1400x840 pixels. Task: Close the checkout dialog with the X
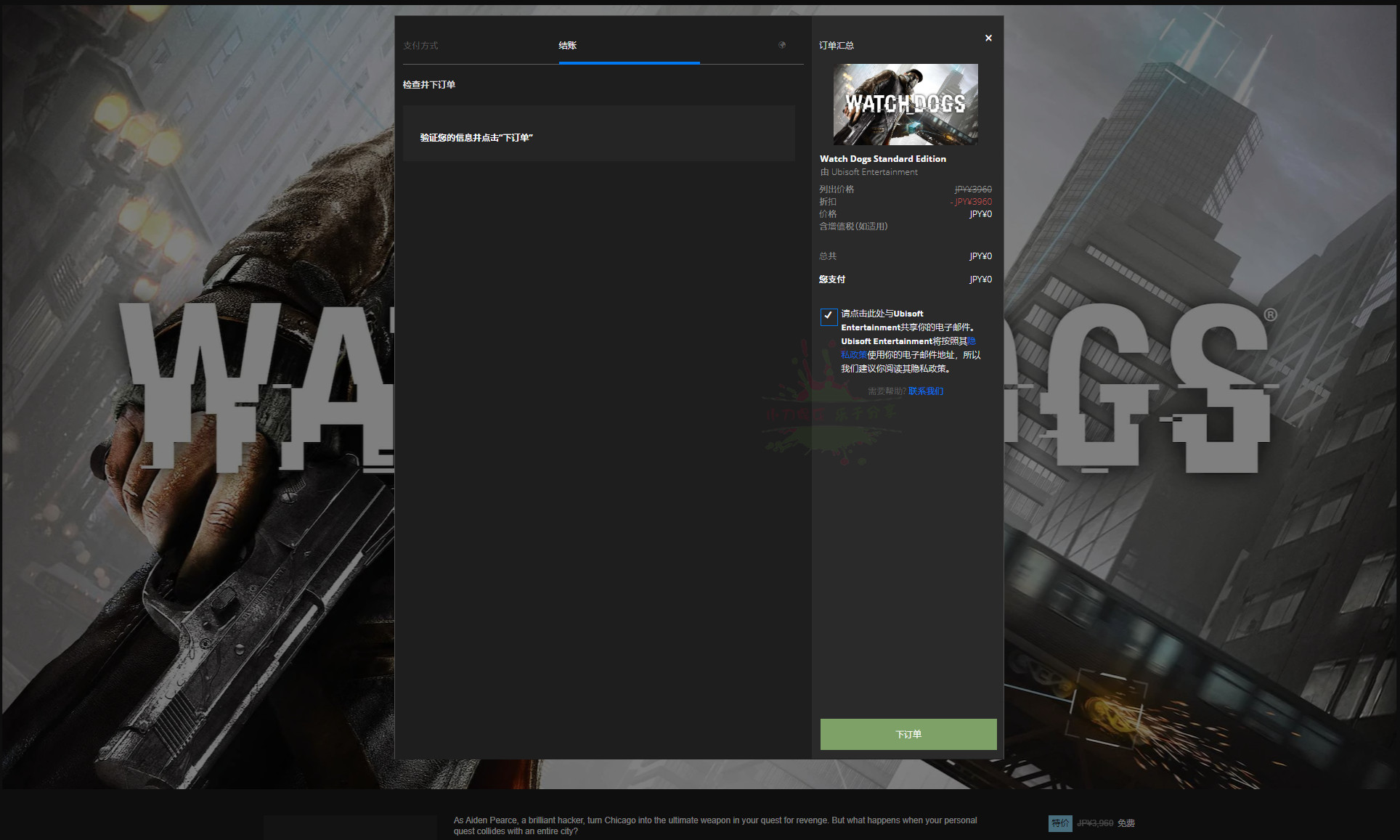click(988, 38)
